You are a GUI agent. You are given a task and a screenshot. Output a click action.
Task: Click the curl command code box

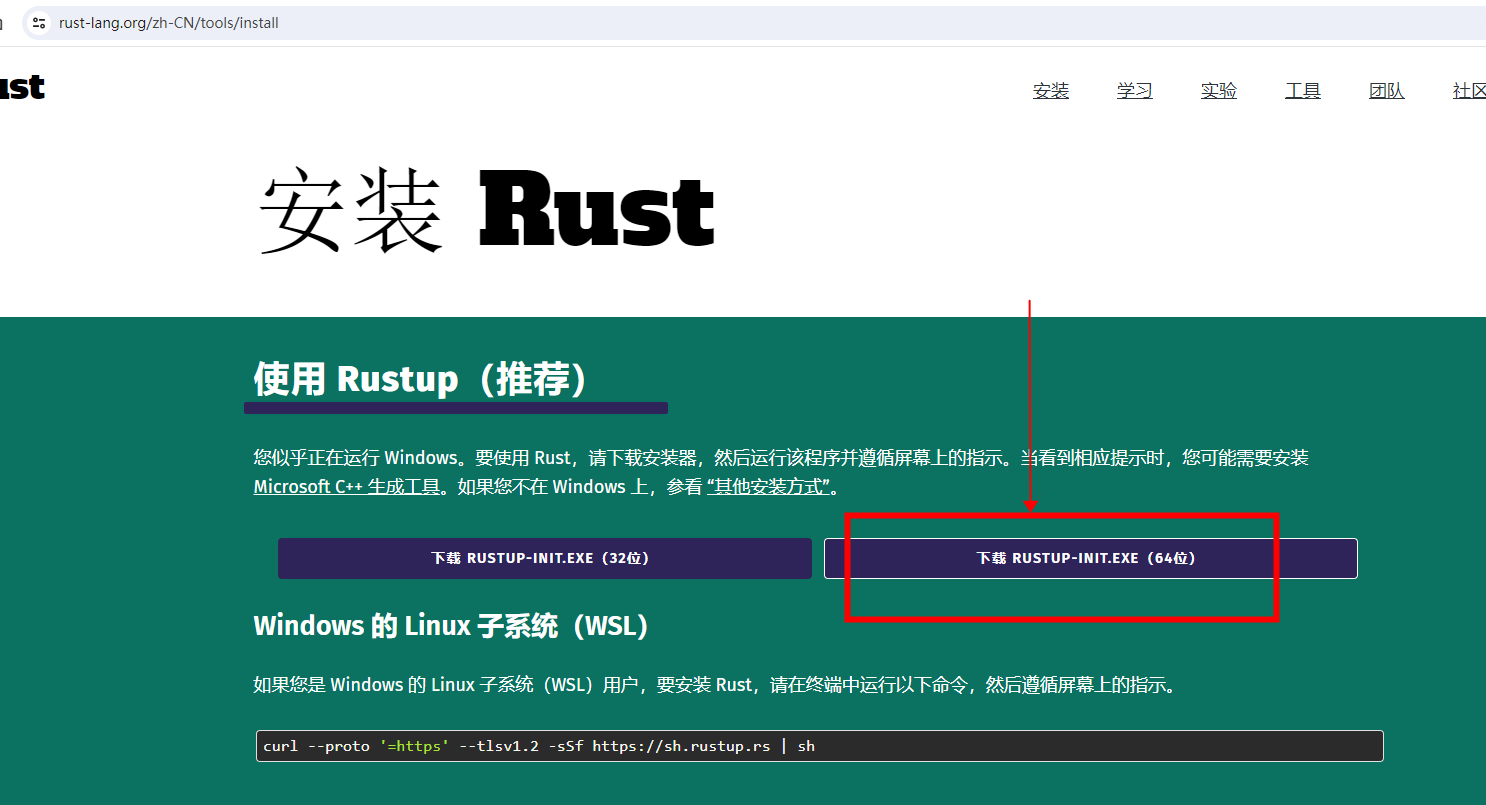pos(820,746)
